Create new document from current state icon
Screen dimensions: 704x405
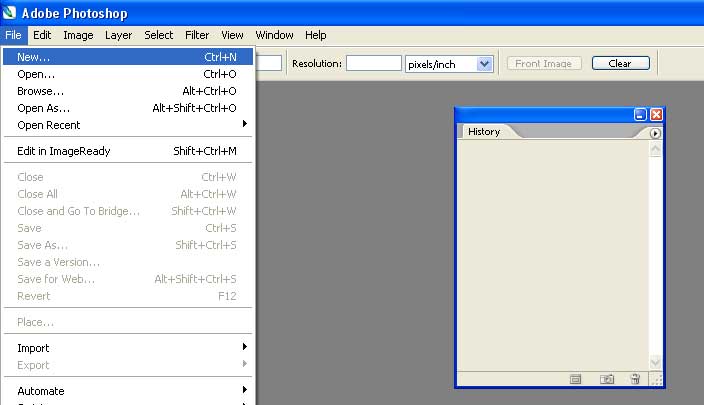(x=575, y=379)
